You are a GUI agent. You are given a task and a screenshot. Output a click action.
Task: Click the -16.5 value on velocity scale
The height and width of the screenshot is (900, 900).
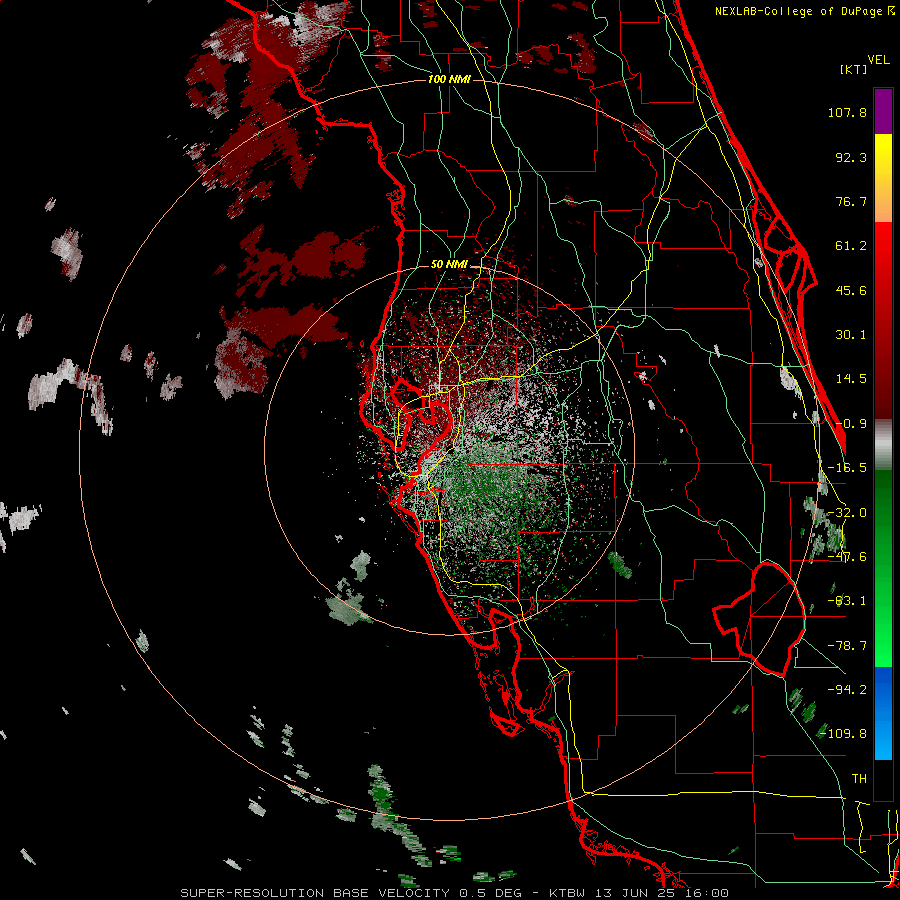tap(847, 468)
